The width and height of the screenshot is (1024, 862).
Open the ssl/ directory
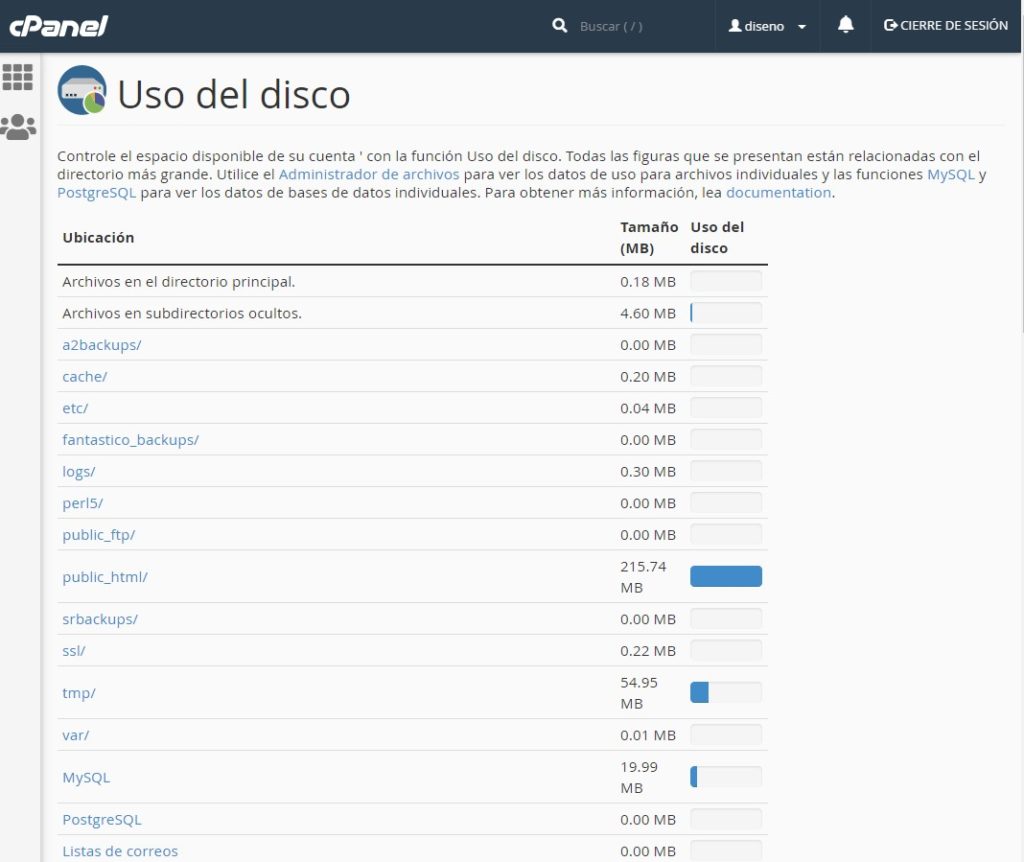point(74,651)
